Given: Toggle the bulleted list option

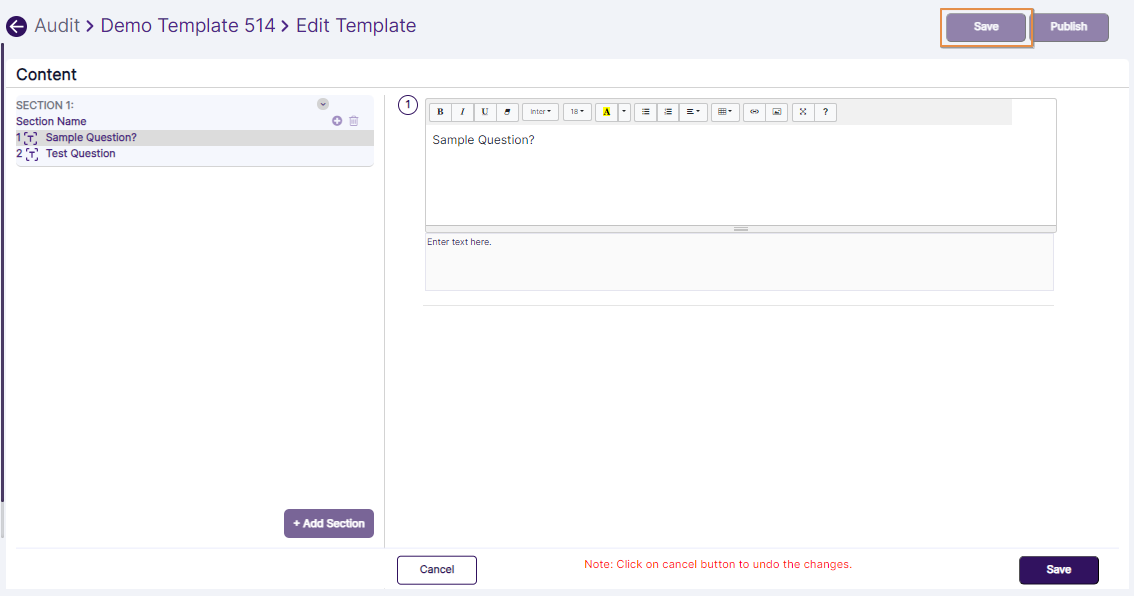Looking at the screenshot, I should (x=645, y=111).
